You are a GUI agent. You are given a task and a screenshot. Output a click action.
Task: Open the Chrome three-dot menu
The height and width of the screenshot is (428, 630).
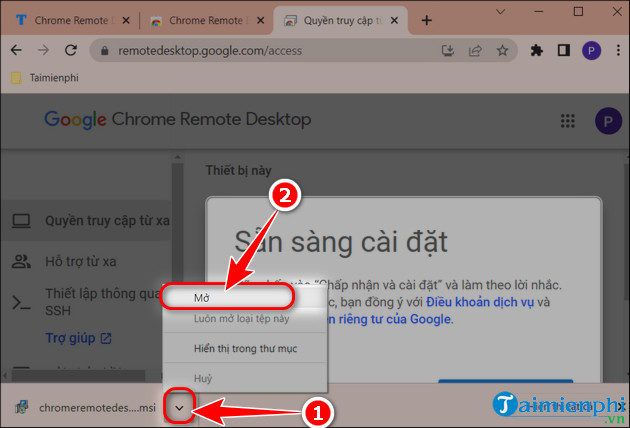pos(618,51)
